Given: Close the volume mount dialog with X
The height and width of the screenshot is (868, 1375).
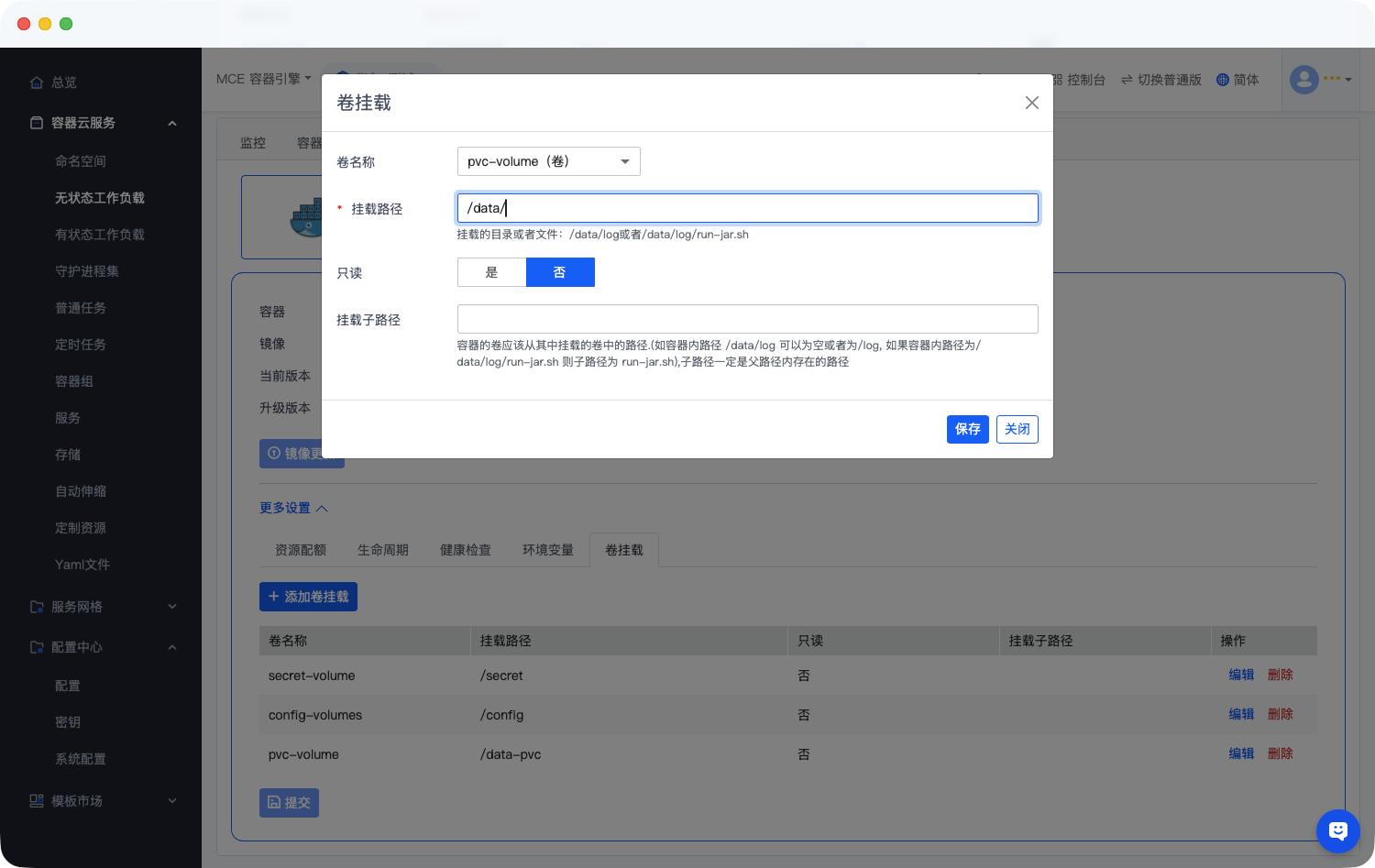Looking at the screenshot, I should [1031, 103].
